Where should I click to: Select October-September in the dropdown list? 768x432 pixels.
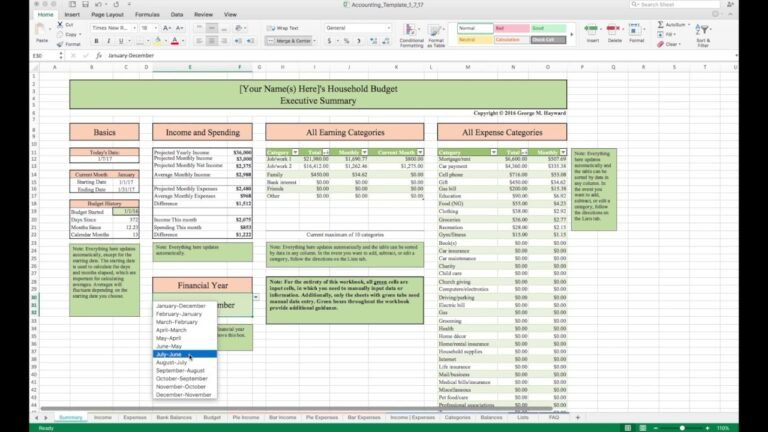click(x=185, y=379)
